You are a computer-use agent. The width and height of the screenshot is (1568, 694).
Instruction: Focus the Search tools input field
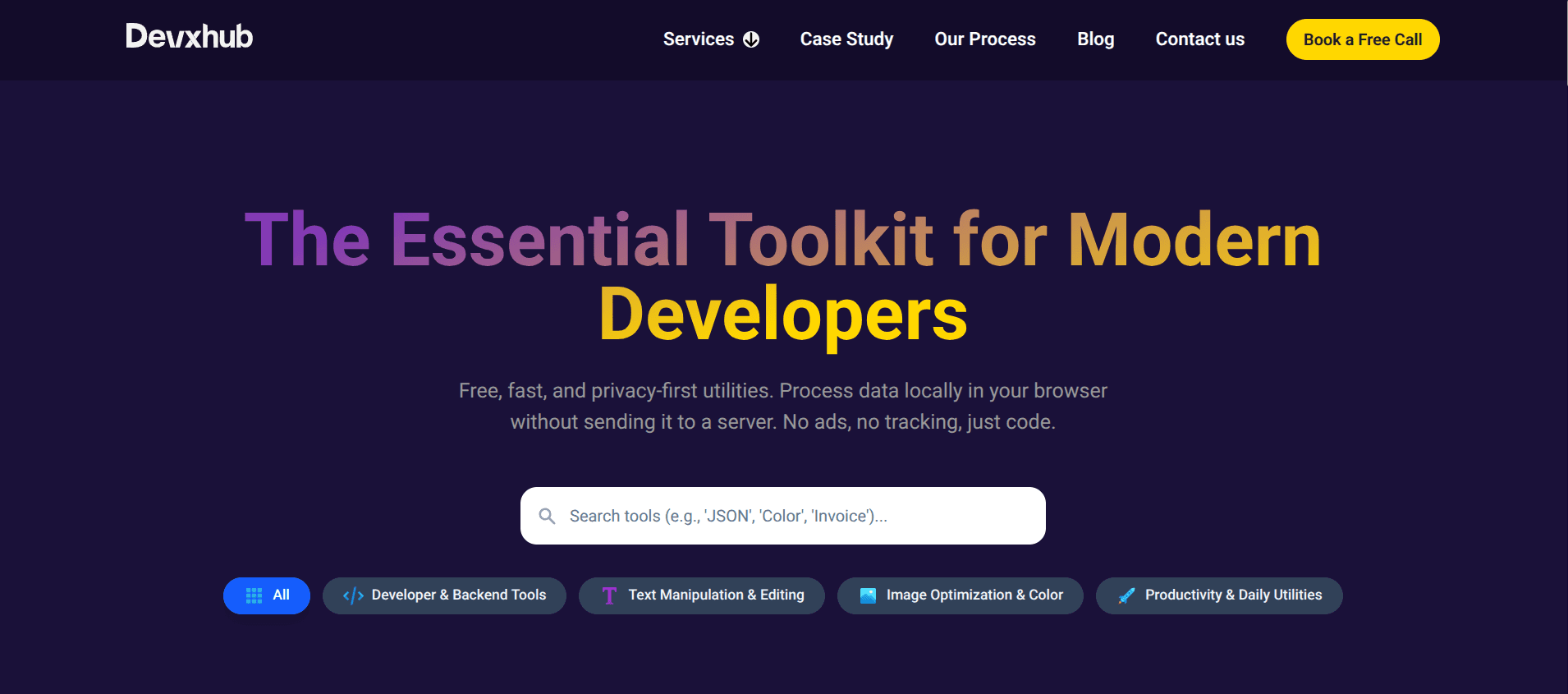[x=783, y=516]
